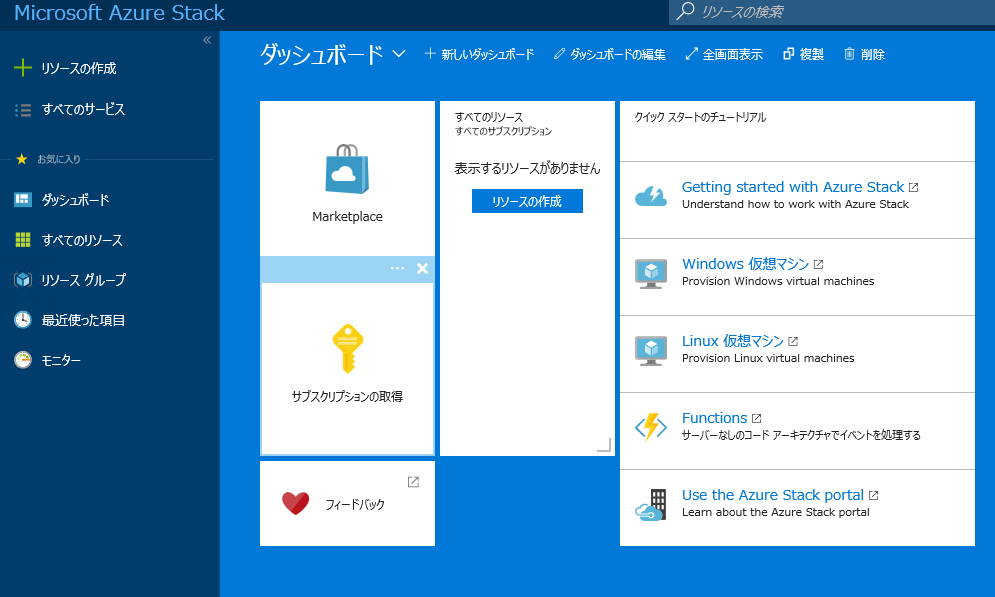Image resolution: width=995 pixels, height=597 pixels.
Task: Select すべてのリソース in the sidebar
Action: tap(82, 240)
